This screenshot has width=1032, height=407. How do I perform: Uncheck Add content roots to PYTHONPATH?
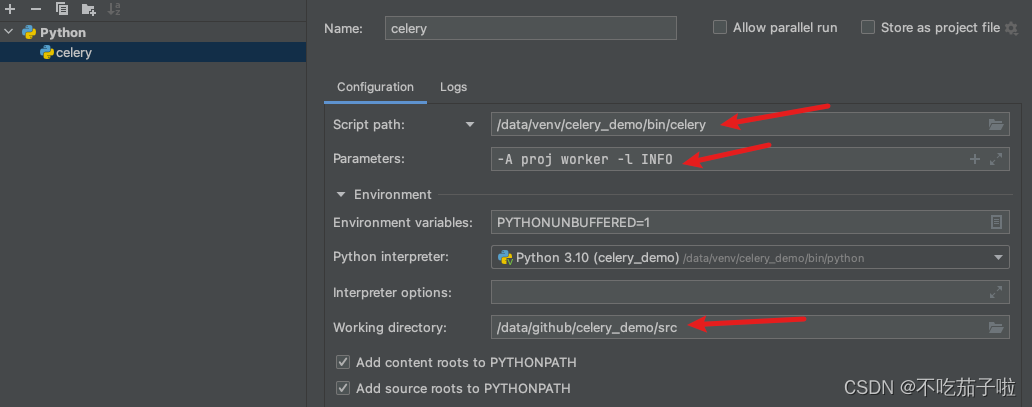point(343,362)
